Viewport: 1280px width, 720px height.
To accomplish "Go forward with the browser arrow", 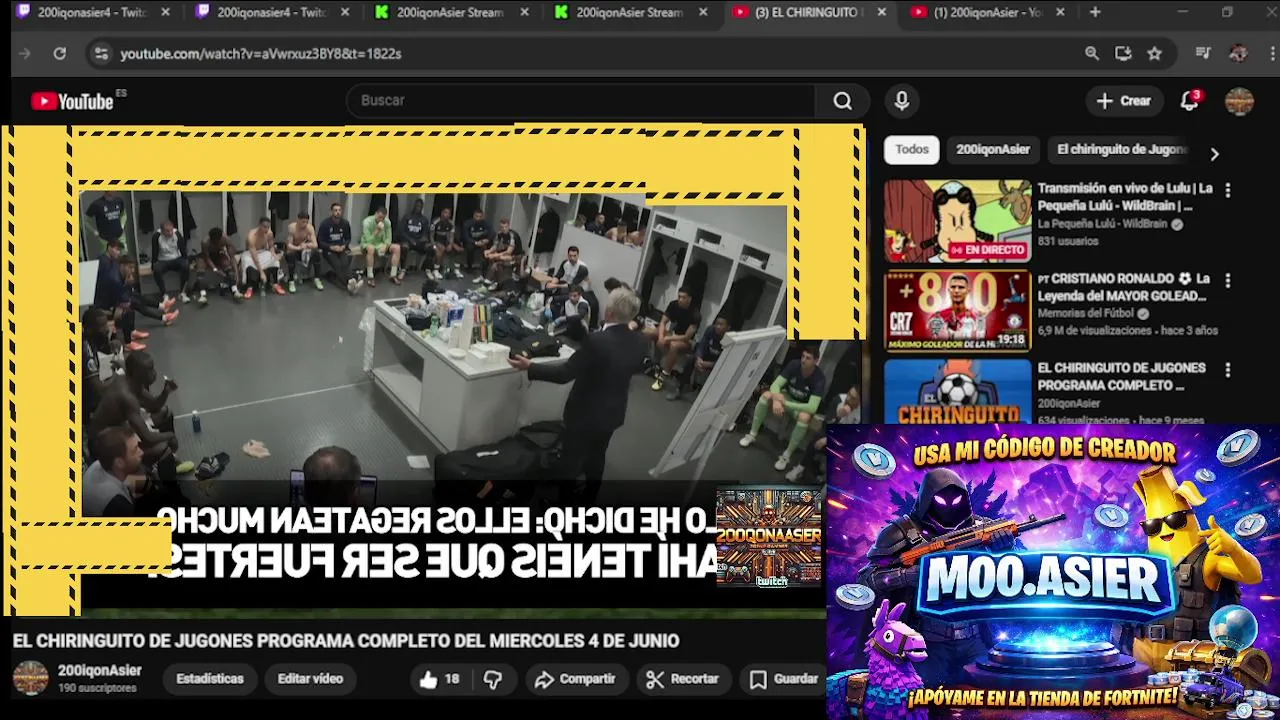I will pos(25,54).
